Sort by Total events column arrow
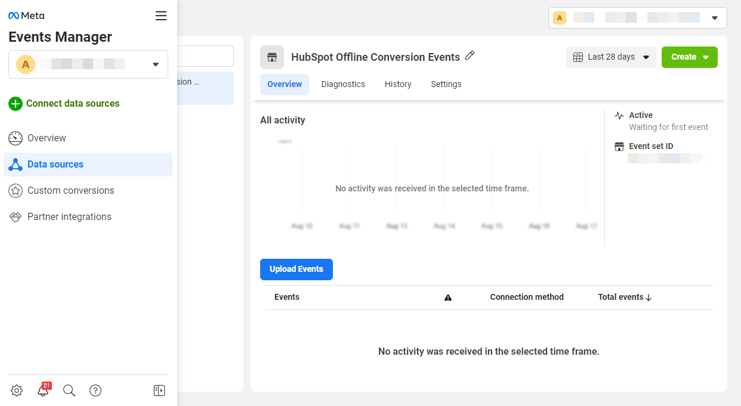 point(648,297)
